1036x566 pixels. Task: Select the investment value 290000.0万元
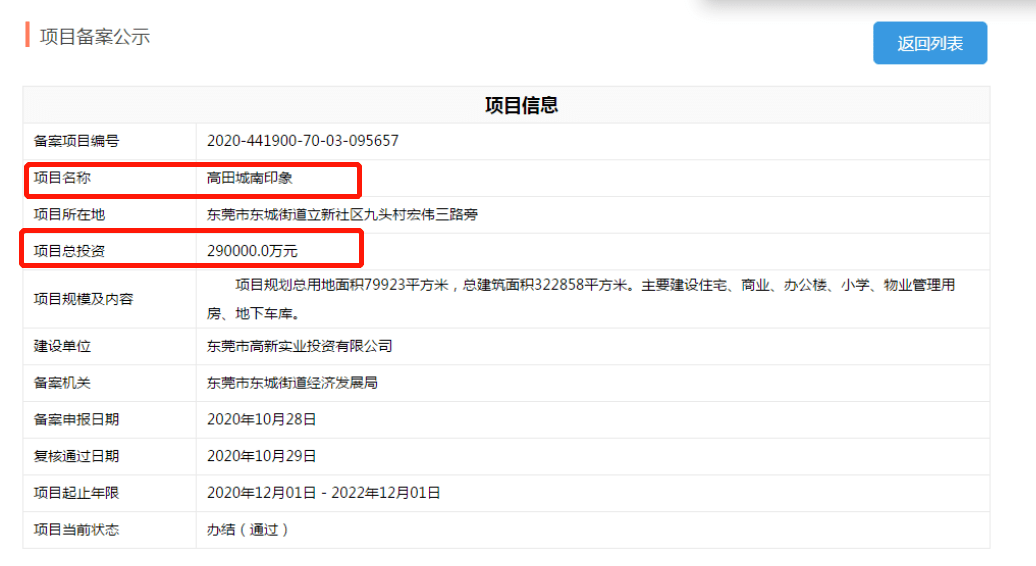pos(252,251)
